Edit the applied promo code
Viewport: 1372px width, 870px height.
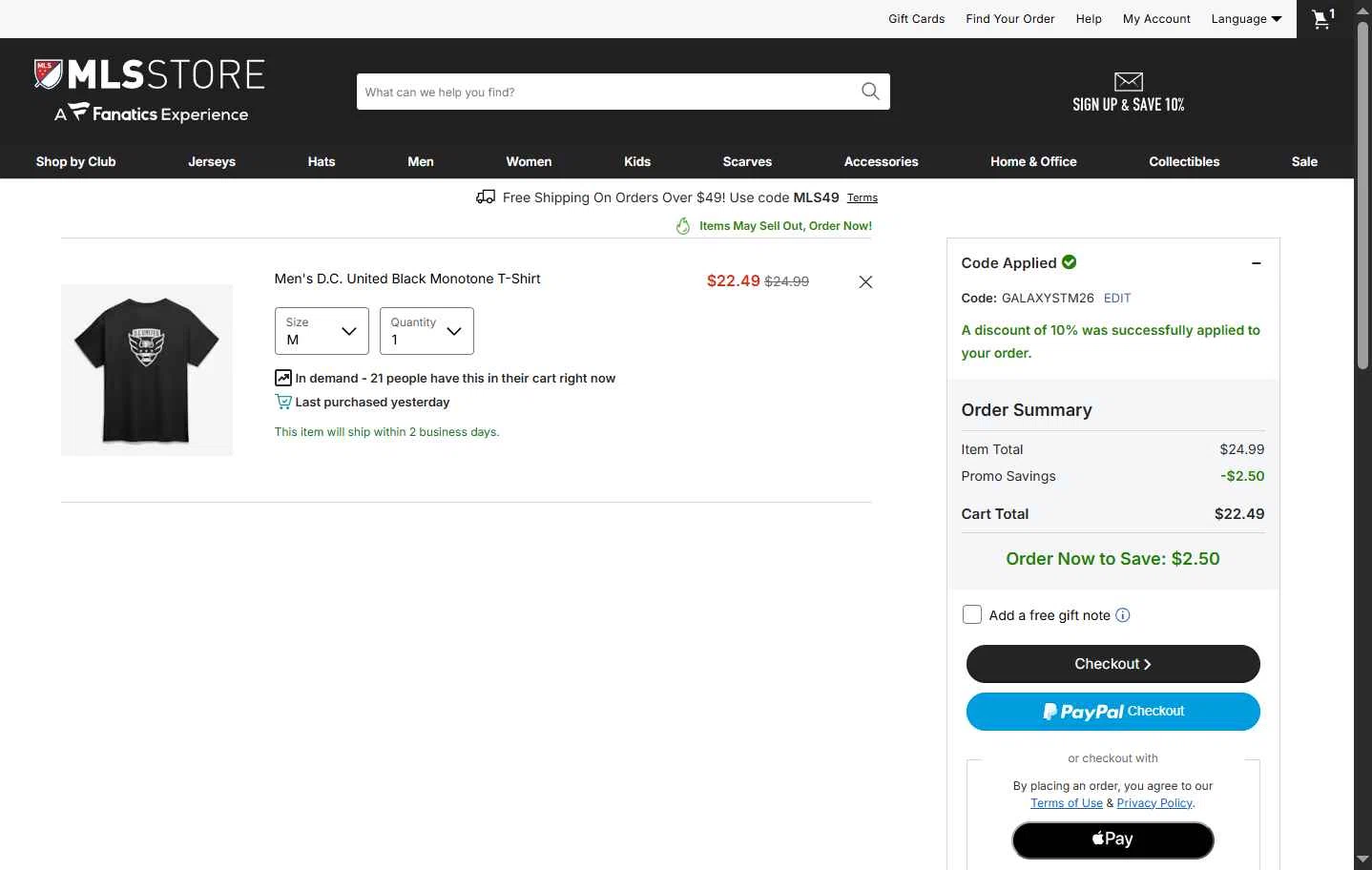tap(1117, 298)
